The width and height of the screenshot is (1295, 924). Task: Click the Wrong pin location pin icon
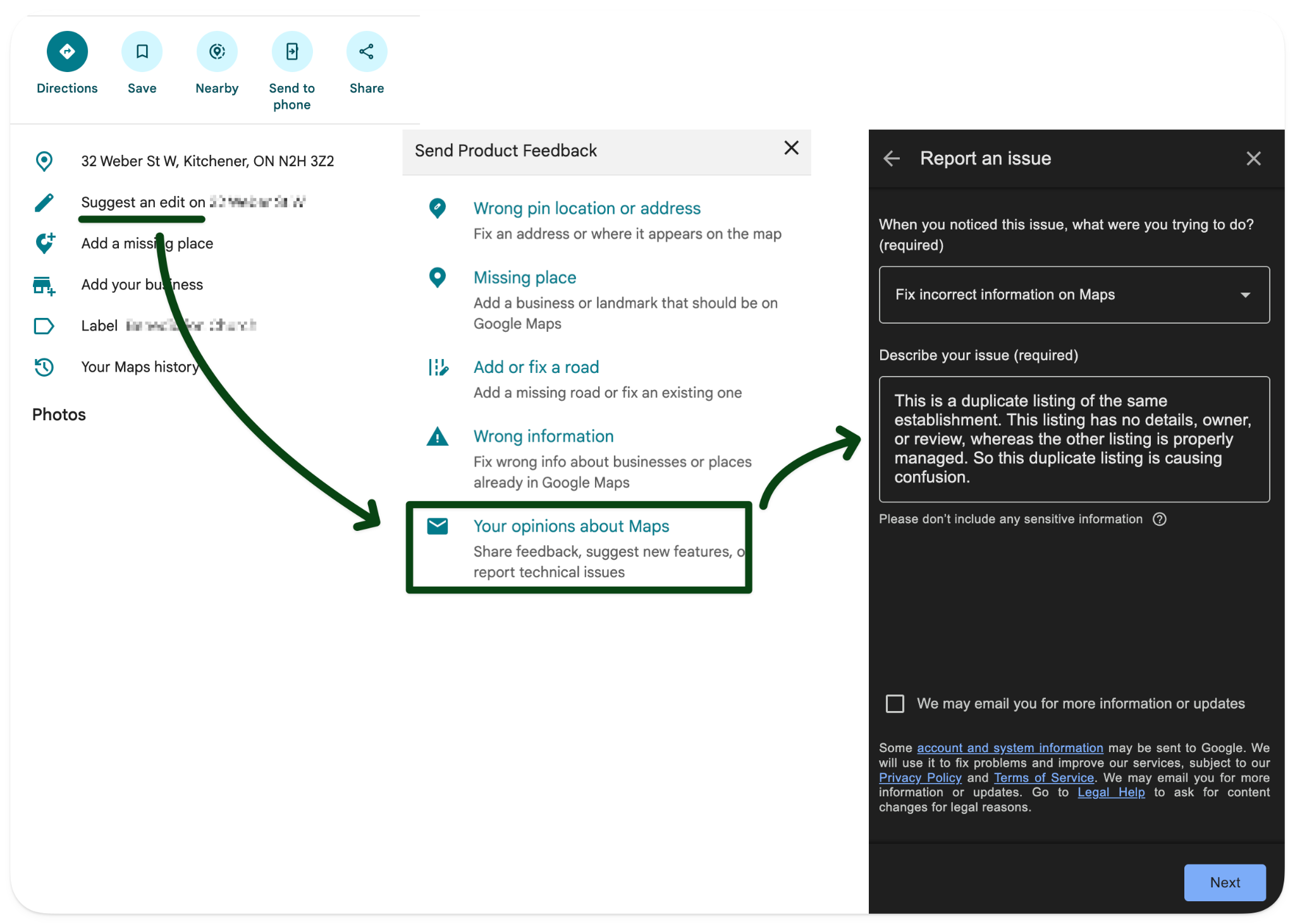pos(438,208)
